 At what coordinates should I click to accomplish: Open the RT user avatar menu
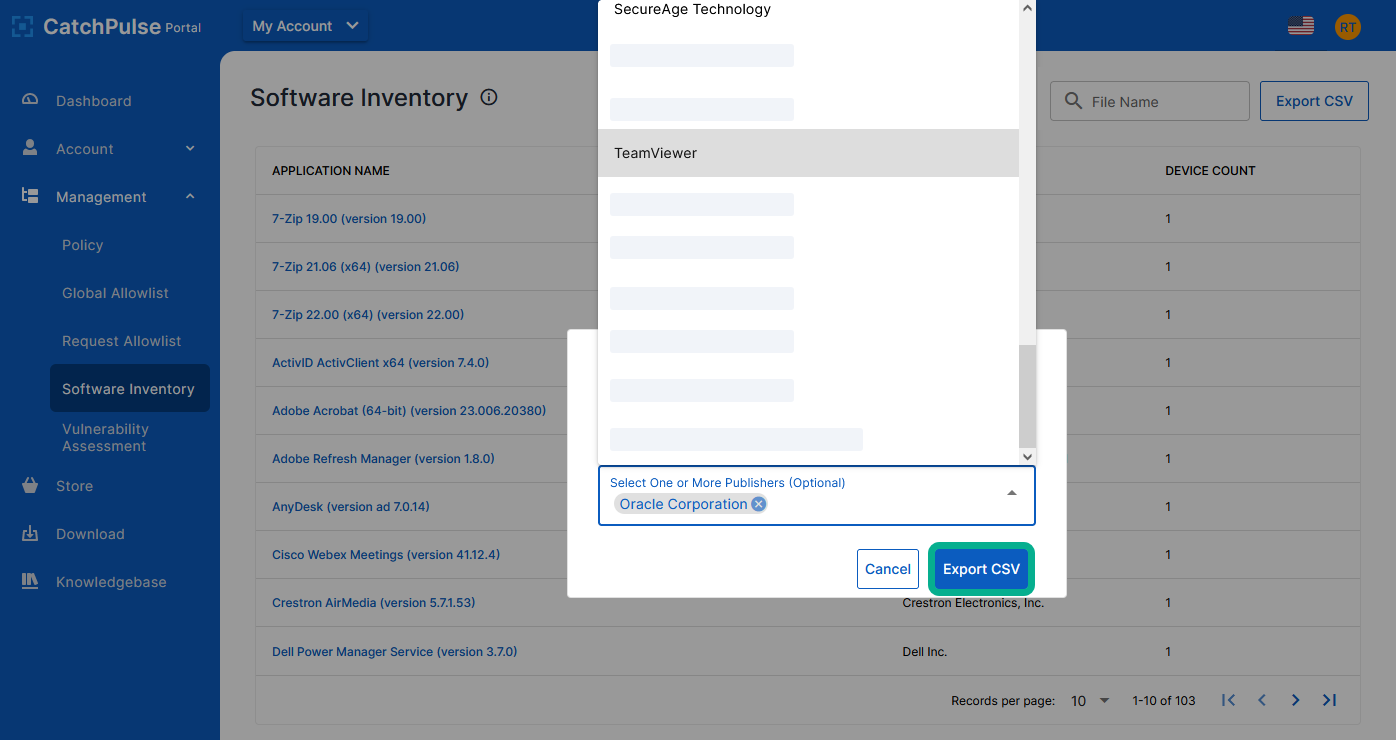coord(1348,27)
